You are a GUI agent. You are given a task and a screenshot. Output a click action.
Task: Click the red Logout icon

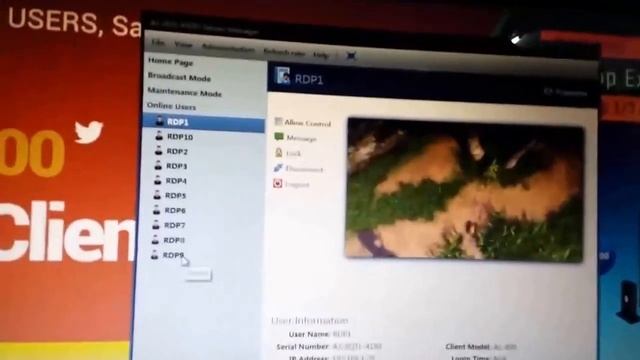[278, 183]
